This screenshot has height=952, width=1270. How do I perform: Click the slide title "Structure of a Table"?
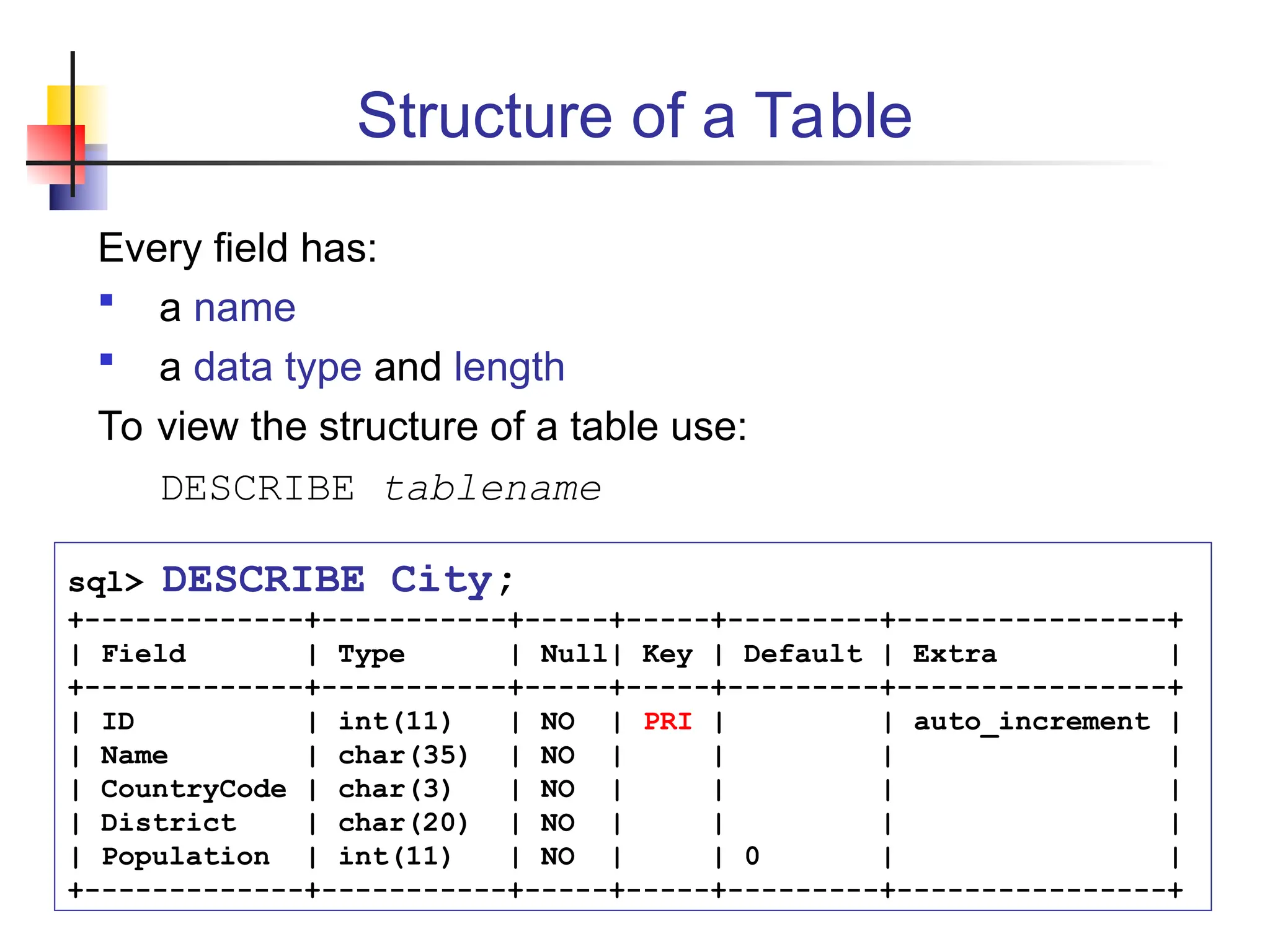click(x=634, y=116)
